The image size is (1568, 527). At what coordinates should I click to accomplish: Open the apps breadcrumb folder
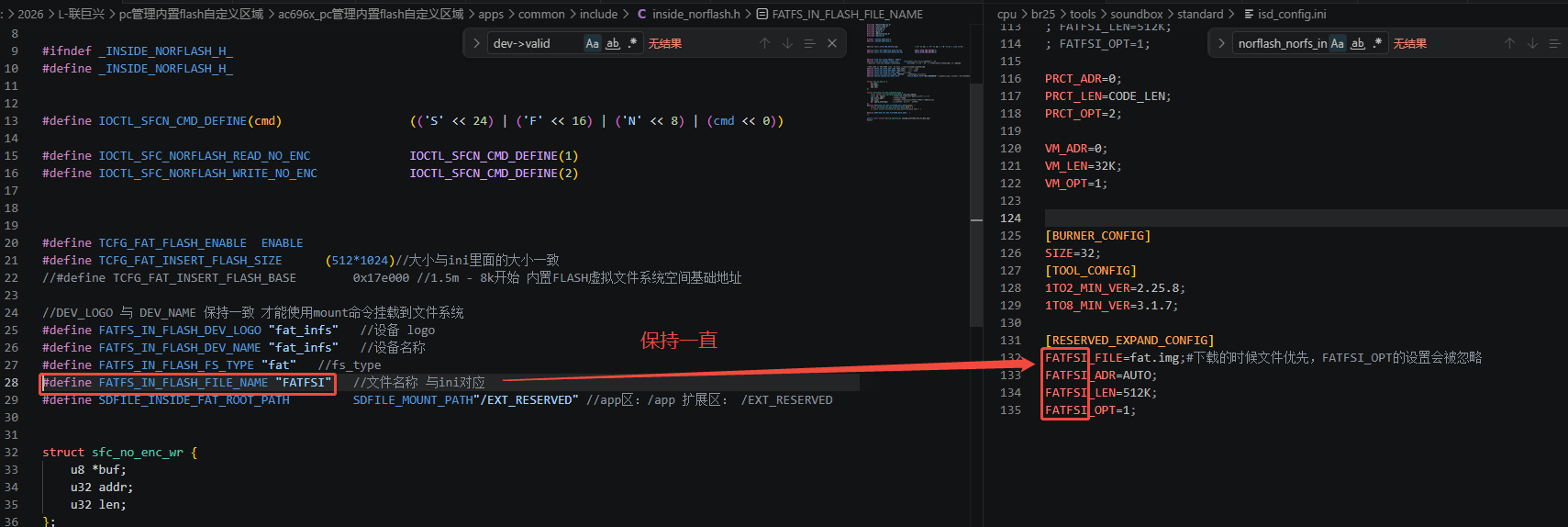(x=491, y=14)
